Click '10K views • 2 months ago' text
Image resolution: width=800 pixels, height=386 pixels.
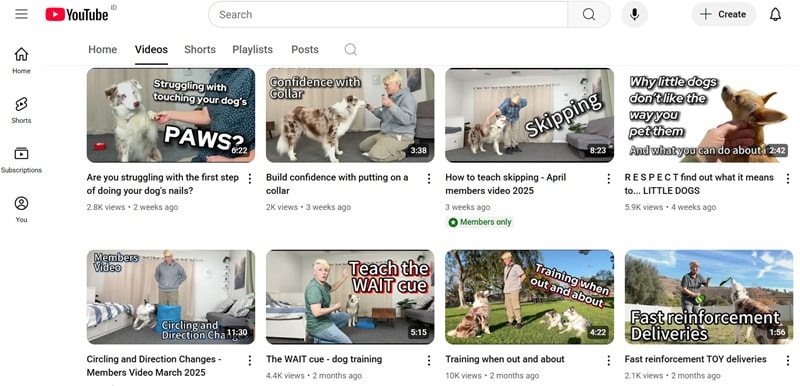coord(492,375)
